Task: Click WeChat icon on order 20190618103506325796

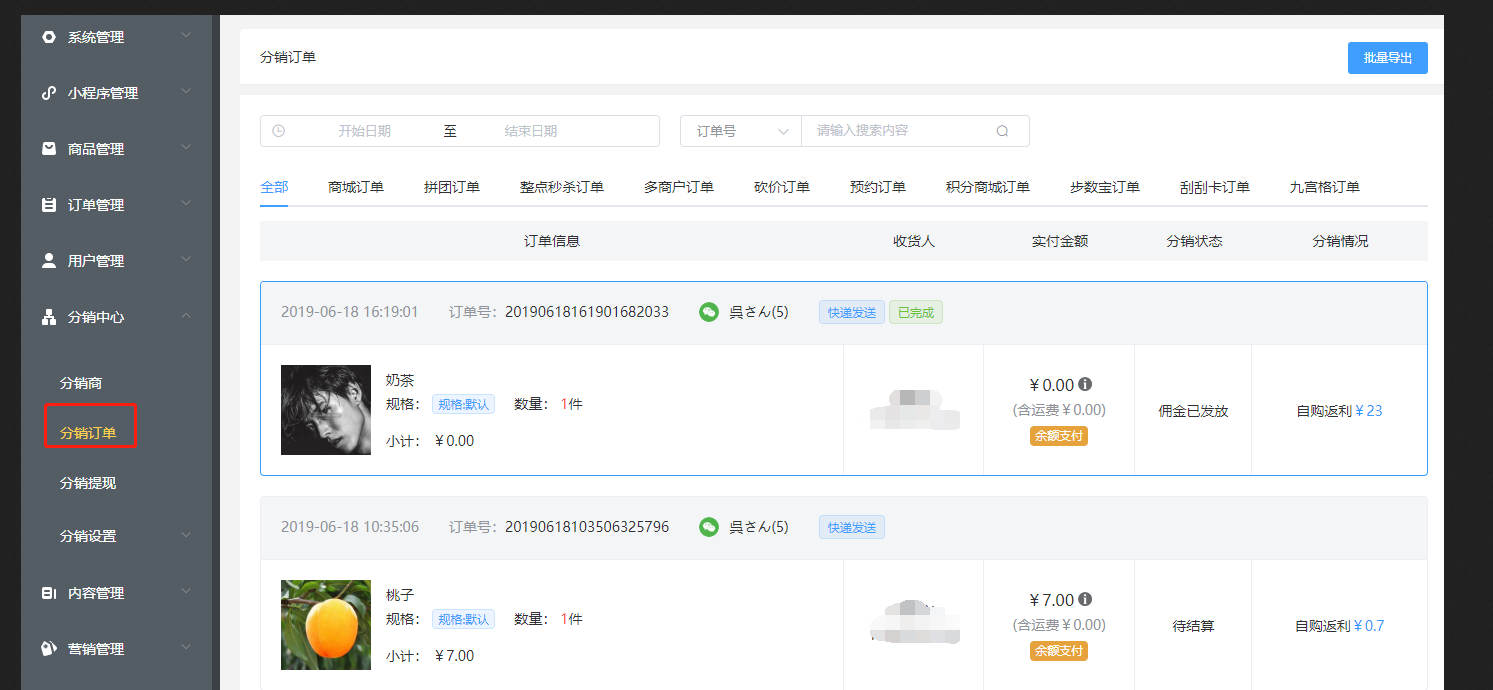Action: click(x=709, y=527)
